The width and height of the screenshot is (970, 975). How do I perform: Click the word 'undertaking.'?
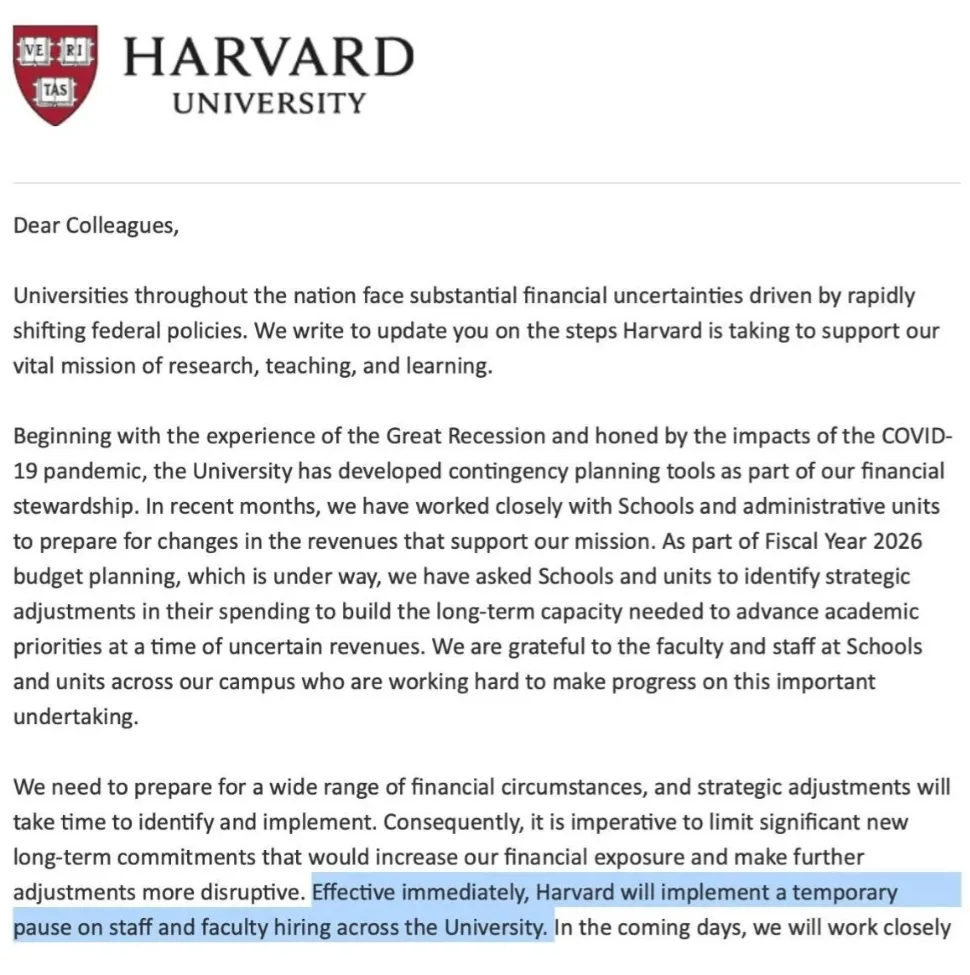[x=75, y=717]
